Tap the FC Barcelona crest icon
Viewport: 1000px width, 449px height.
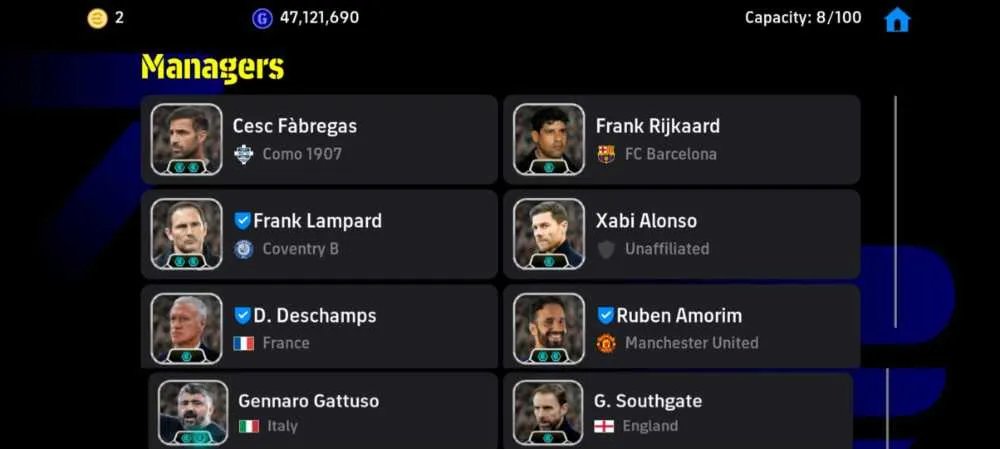pyautogui.click(x=606, y=154)
